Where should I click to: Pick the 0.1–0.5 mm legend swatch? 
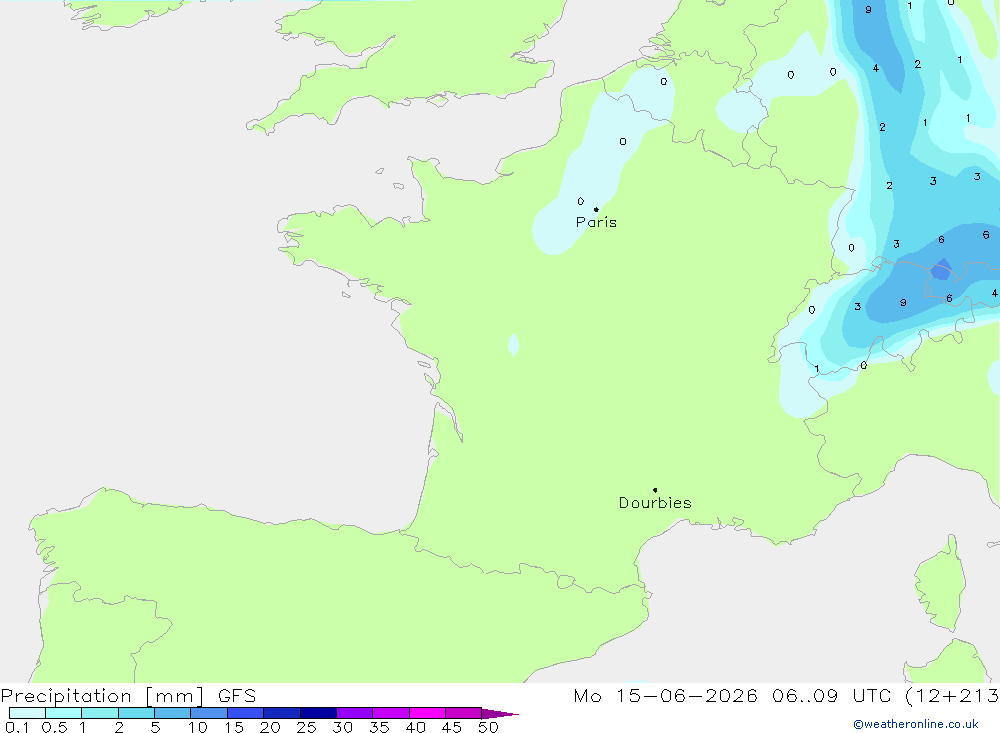[27, 713]
